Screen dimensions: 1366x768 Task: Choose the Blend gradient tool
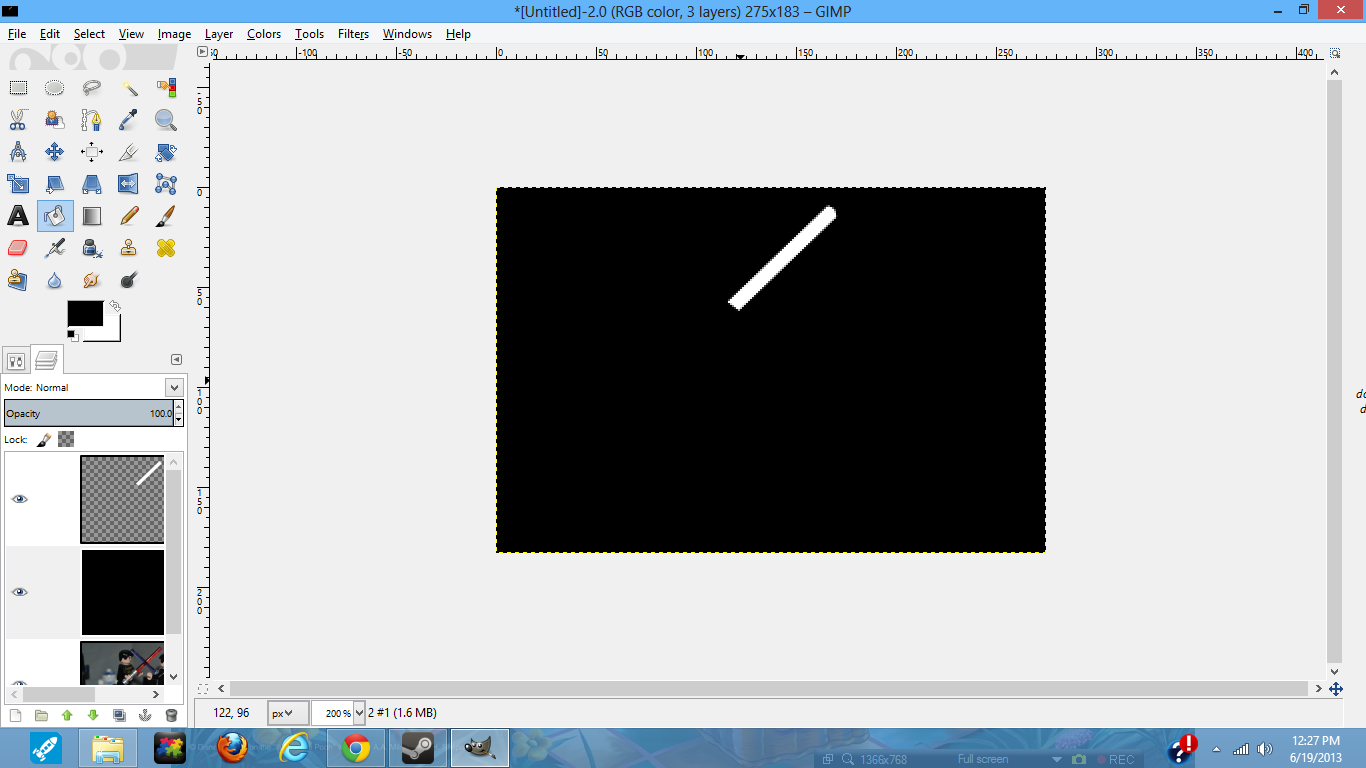point(91,215)
